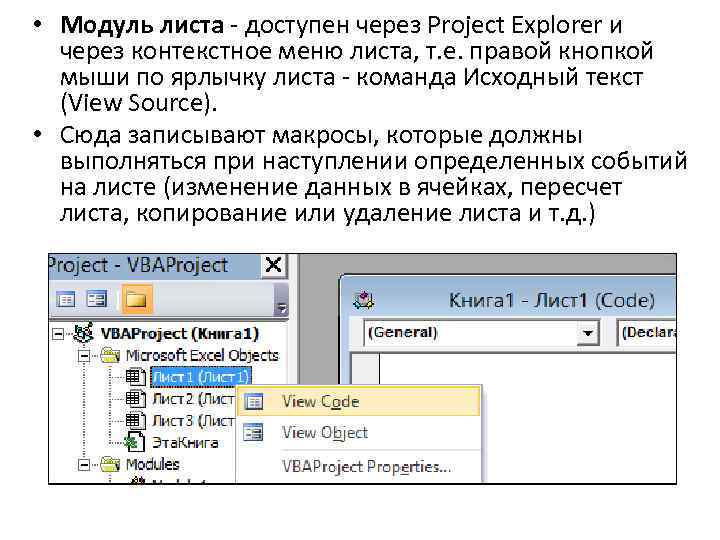Select Microsoft Excel Objects label
The height and width of the screenshot is (540, 720).
pos(202,355)
